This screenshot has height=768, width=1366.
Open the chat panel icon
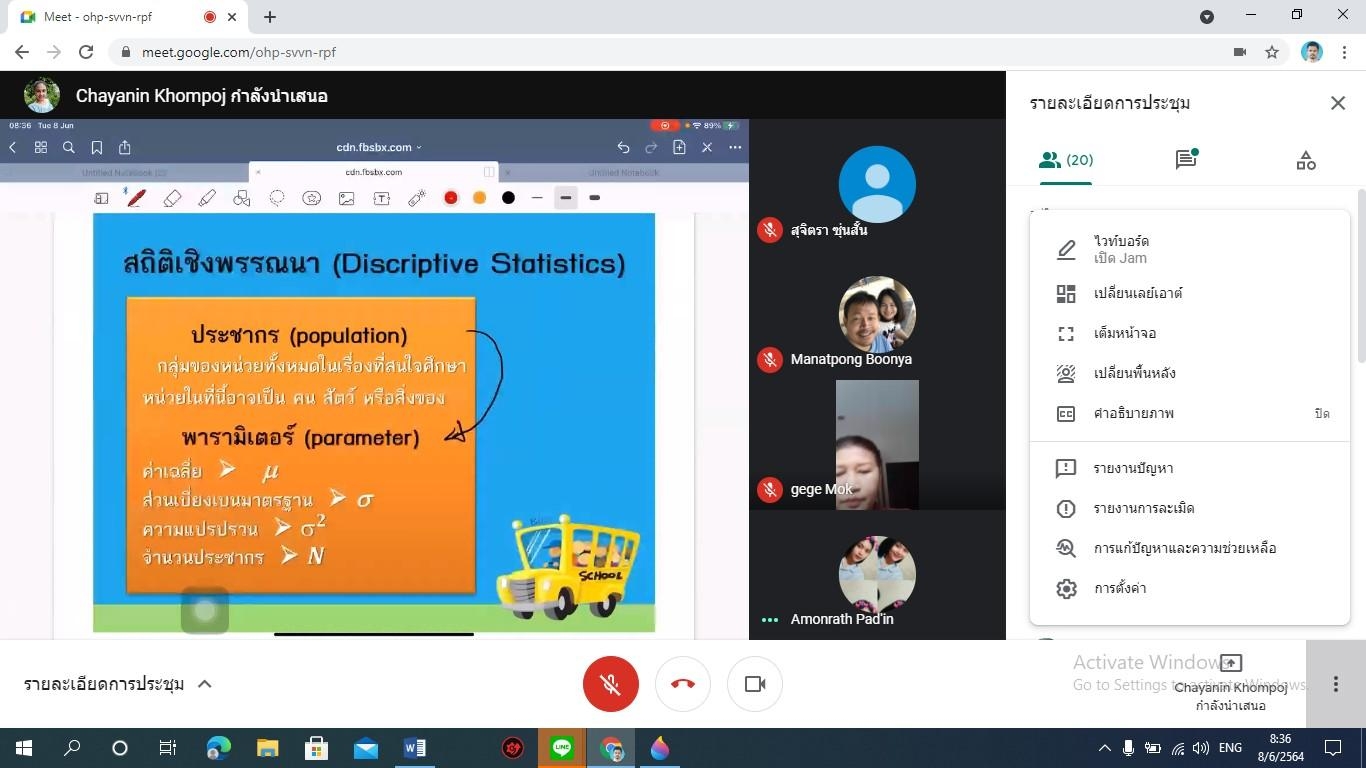[1186, 160]
